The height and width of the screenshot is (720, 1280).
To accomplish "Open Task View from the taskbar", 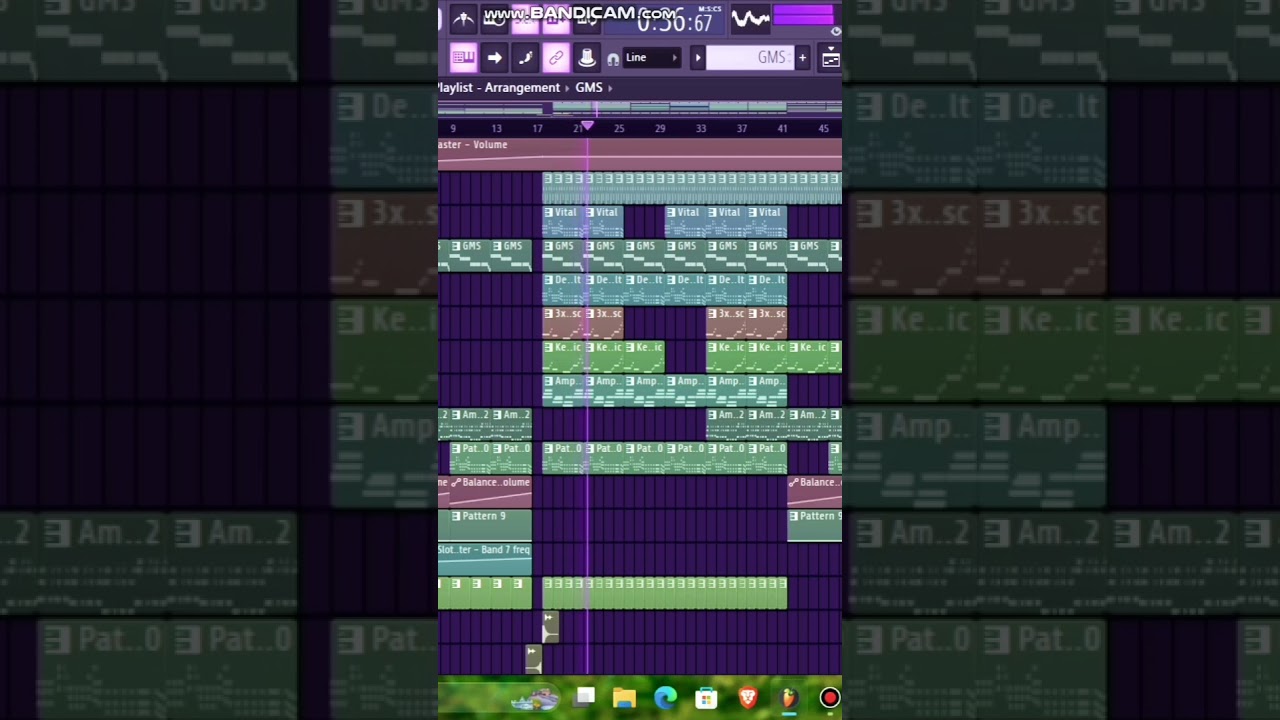I will click(x=585, y=697).
